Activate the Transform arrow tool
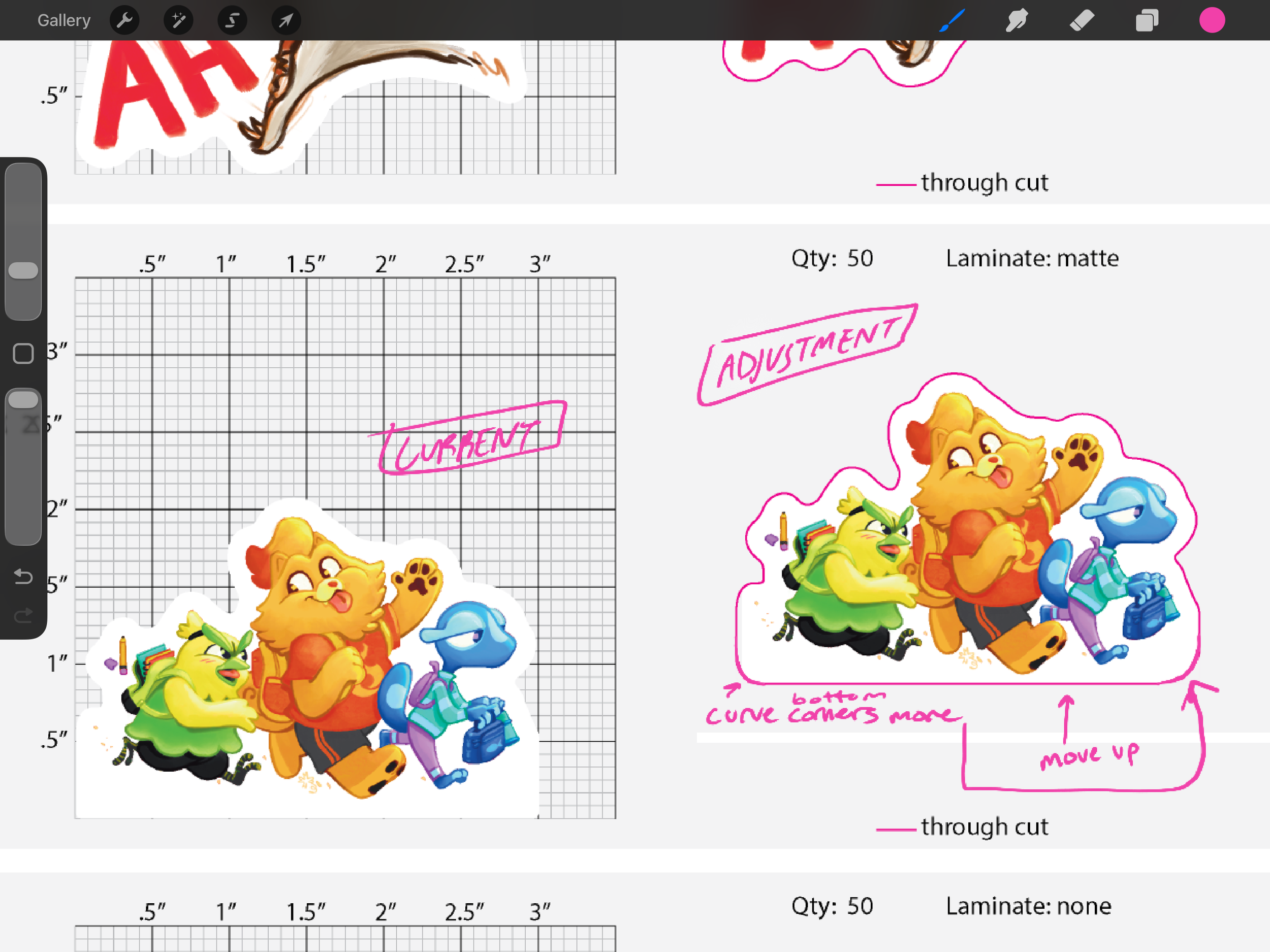 (x=285, y=20)
